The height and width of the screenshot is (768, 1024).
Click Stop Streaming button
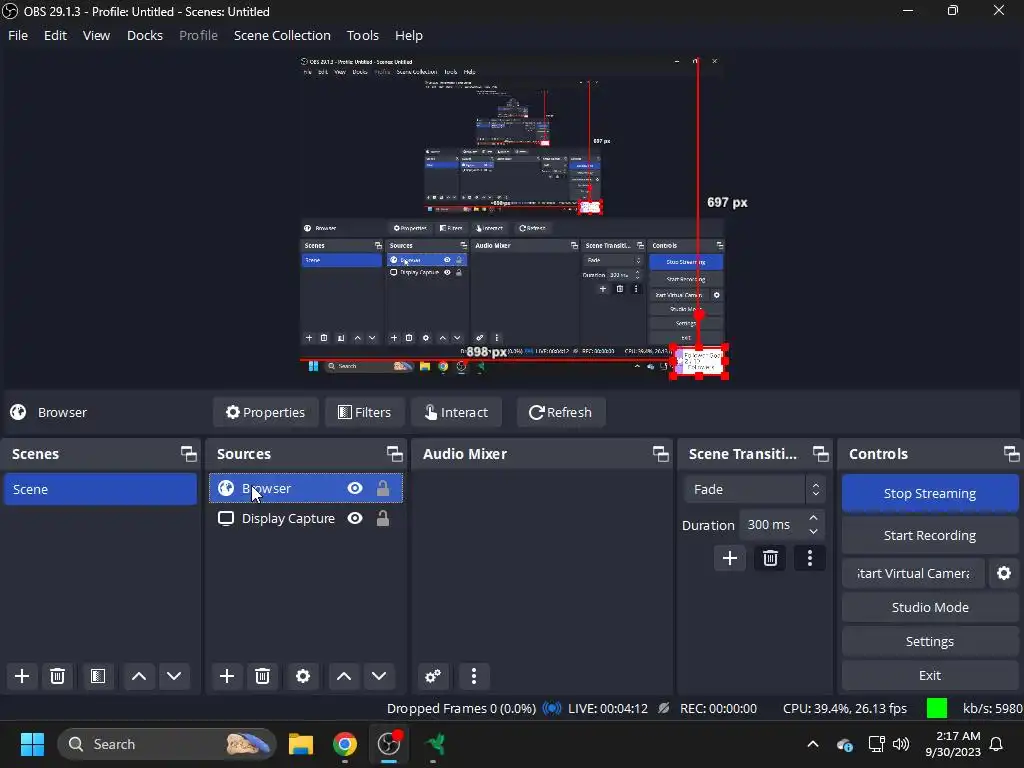tap(929, 493)
